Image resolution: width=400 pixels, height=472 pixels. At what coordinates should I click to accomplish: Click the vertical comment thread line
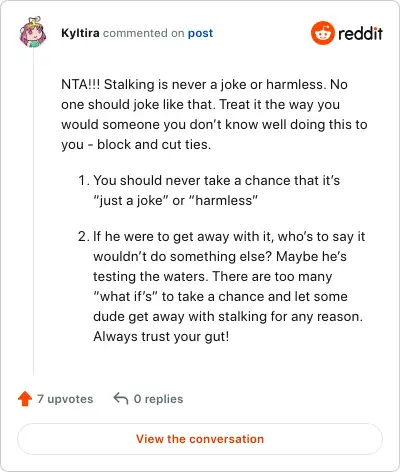coord(33,212)
